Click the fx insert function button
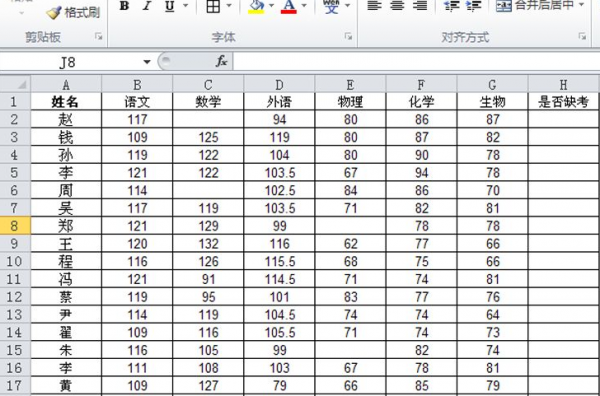This screenshot has height=396, width=600. [221, 61]
